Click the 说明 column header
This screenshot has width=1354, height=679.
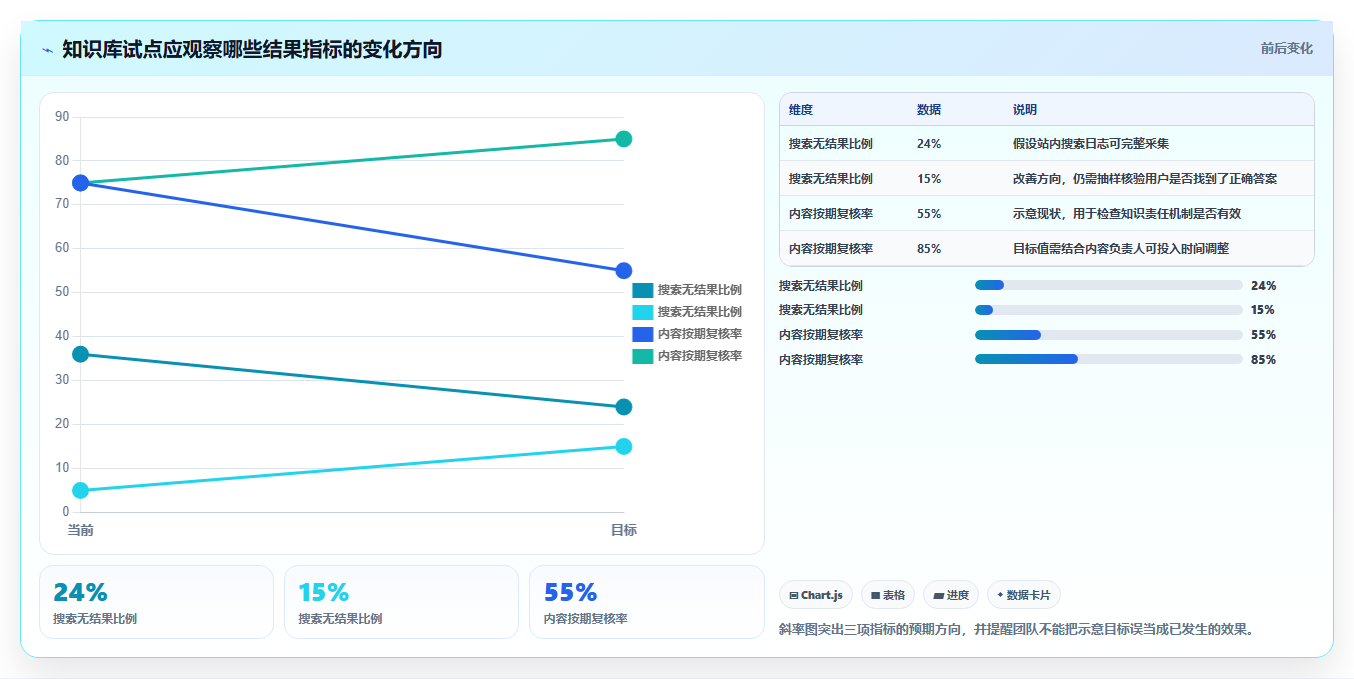pyautogui.click(x=1025, y=110)
